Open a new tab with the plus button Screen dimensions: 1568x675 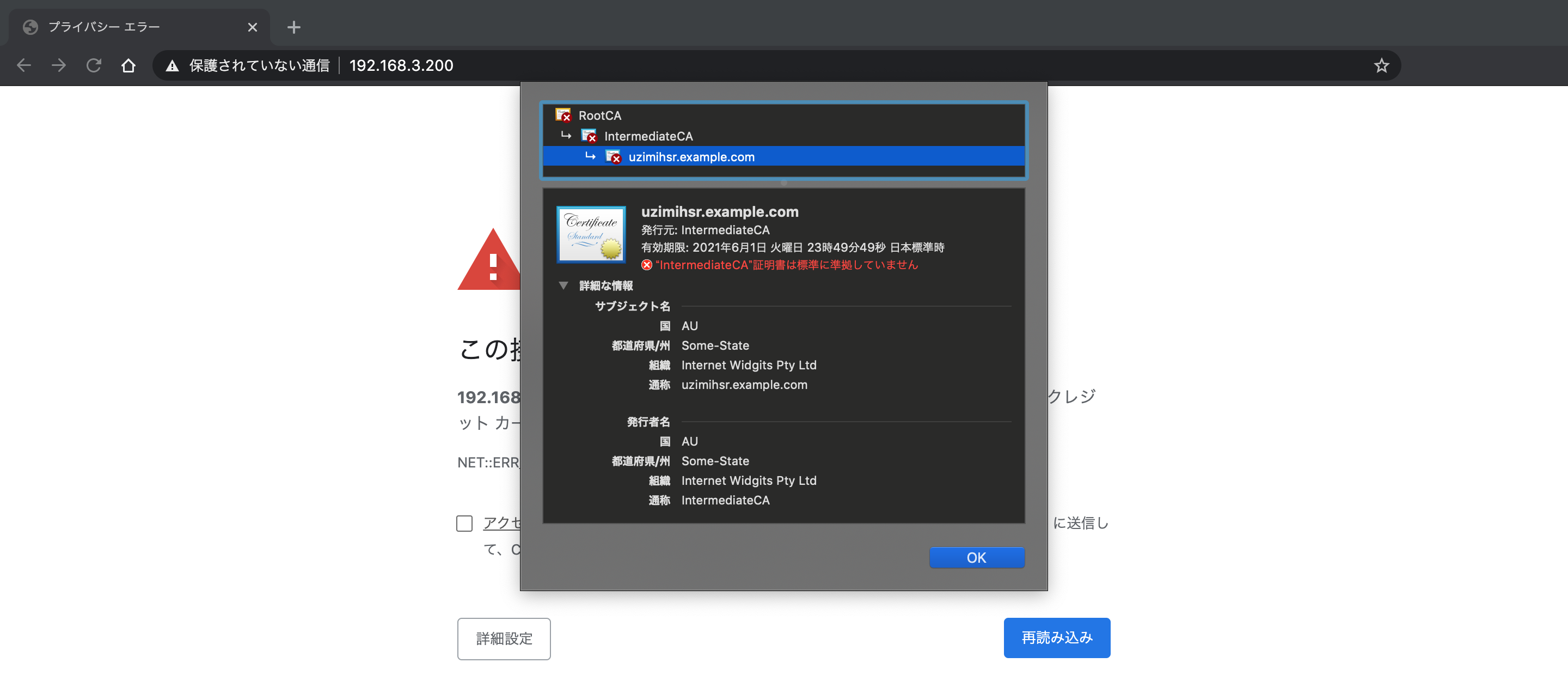point(294,27)
